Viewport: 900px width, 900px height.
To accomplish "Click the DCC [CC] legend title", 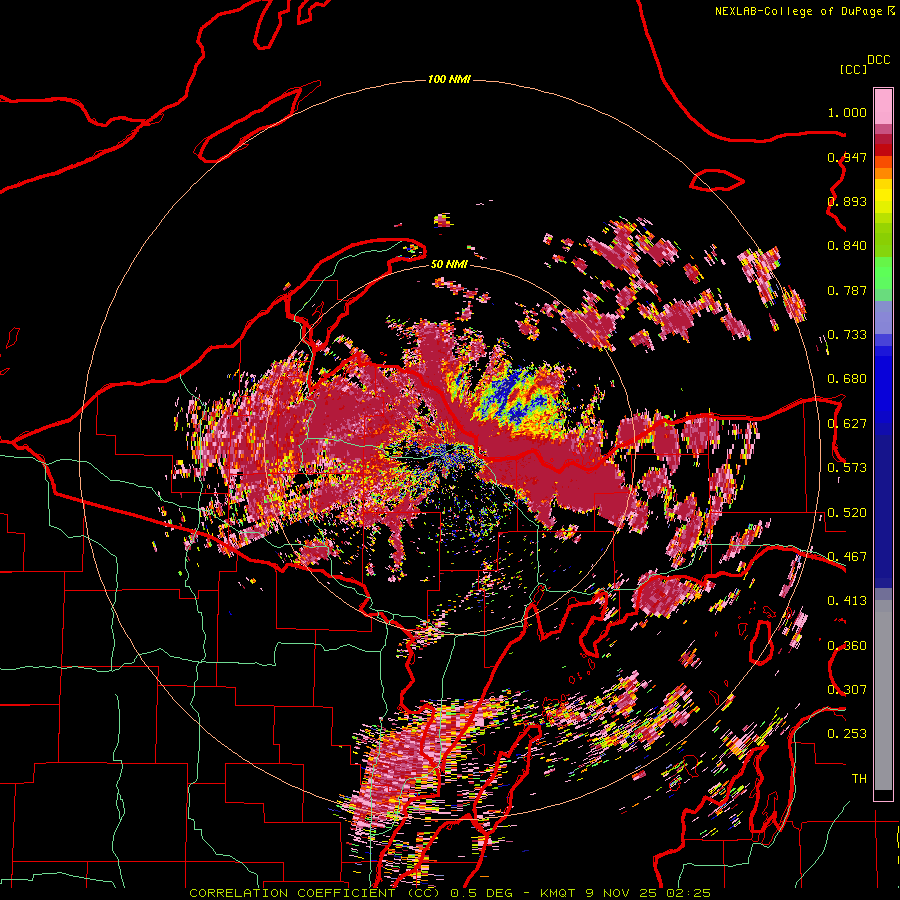I will coord(864,64).
